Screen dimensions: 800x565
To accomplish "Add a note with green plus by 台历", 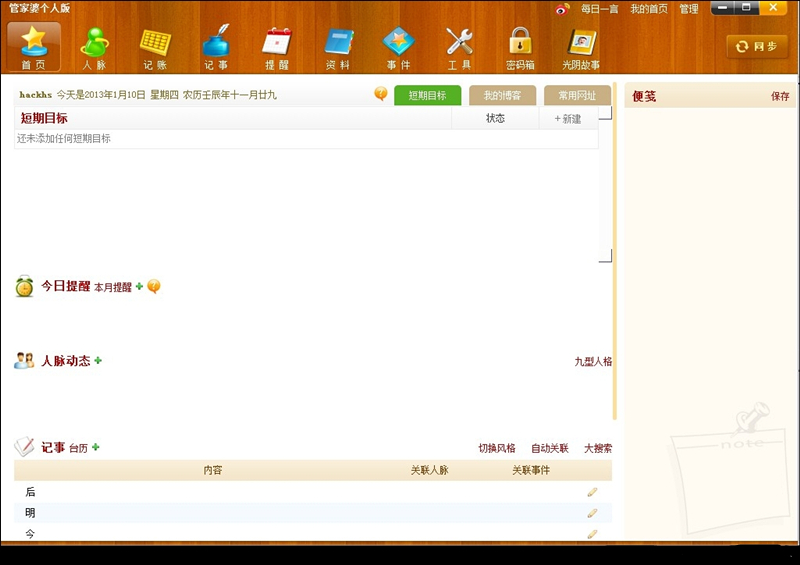I will (95, 447).
